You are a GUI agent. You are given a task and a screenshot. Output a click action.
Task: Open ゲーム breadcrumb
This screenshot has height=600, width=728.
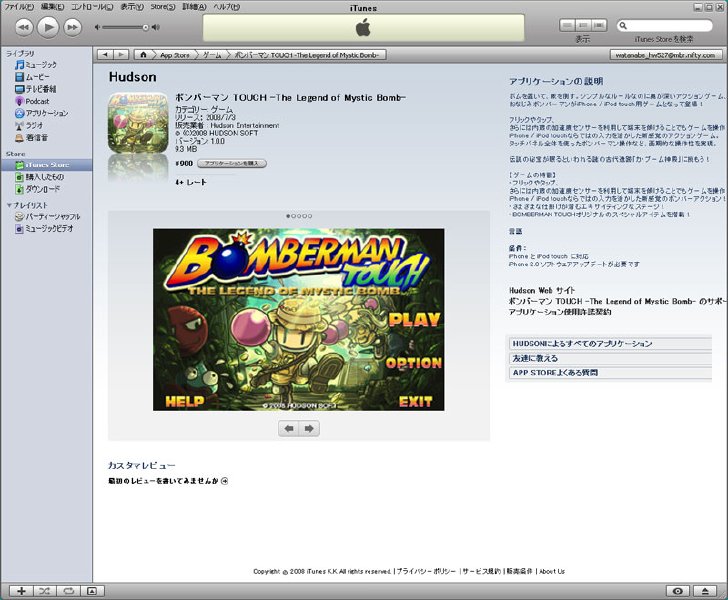(212, 55)
